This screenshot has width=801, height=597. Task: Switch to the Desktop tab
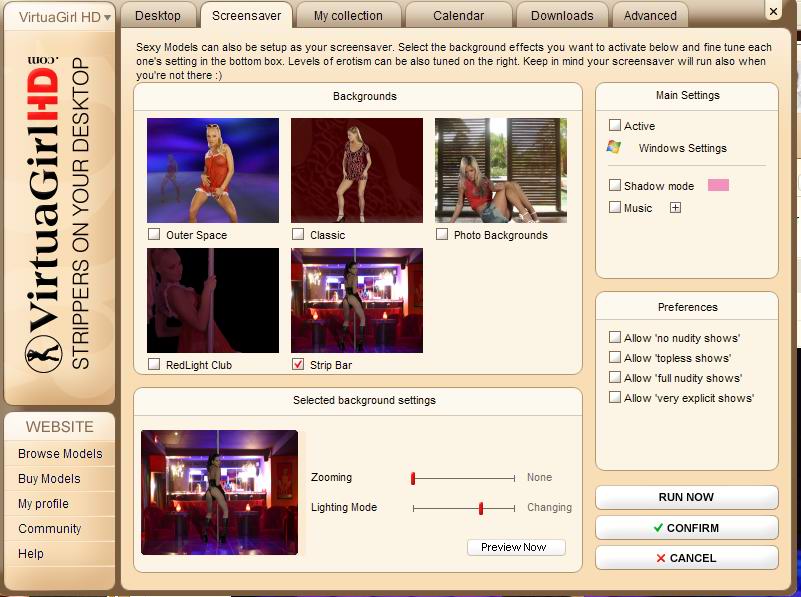158,16
